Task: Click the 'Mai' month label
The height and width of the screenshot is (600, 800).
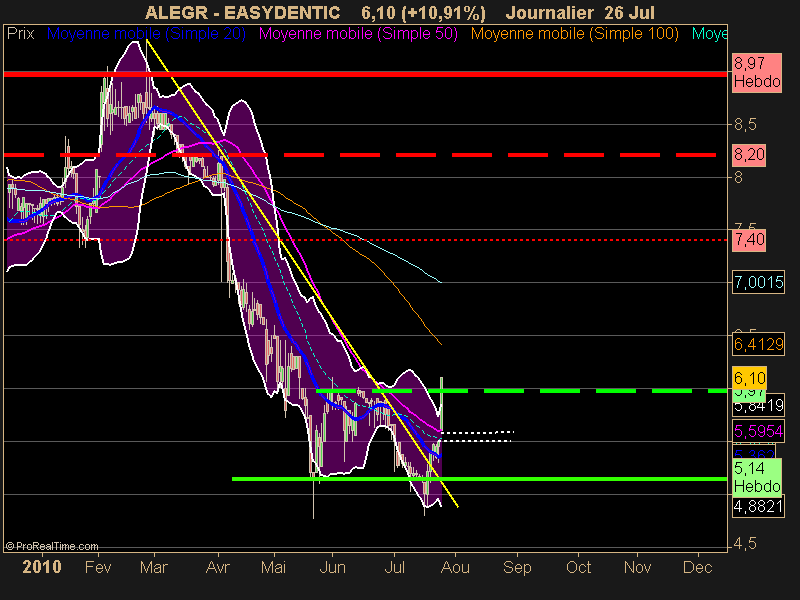Action: (273, 567)
